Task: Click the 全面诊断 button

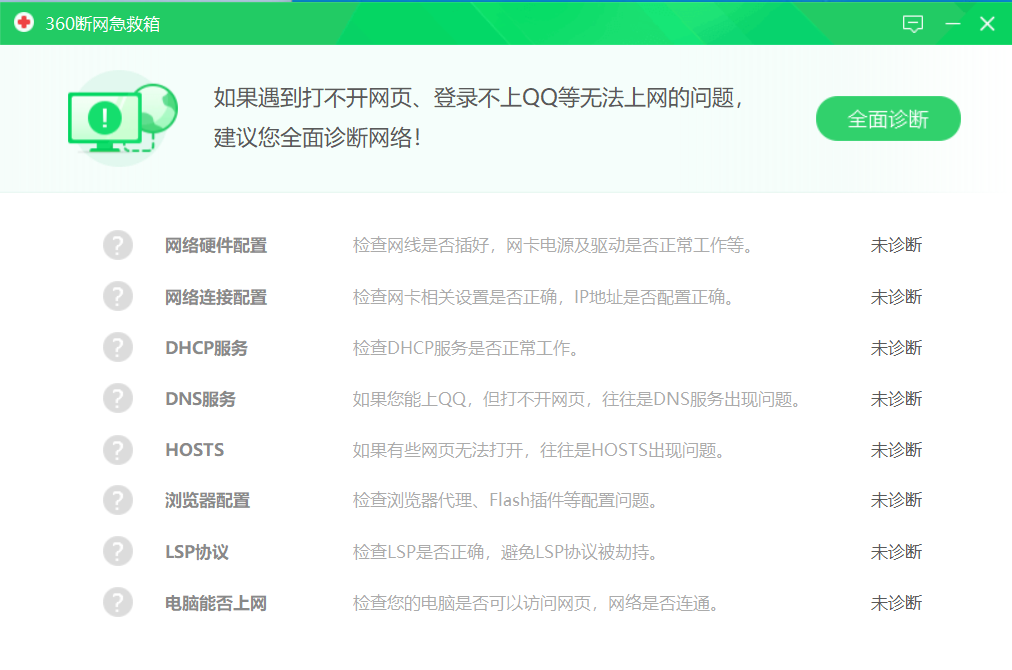Action: (x=888, y=119)
